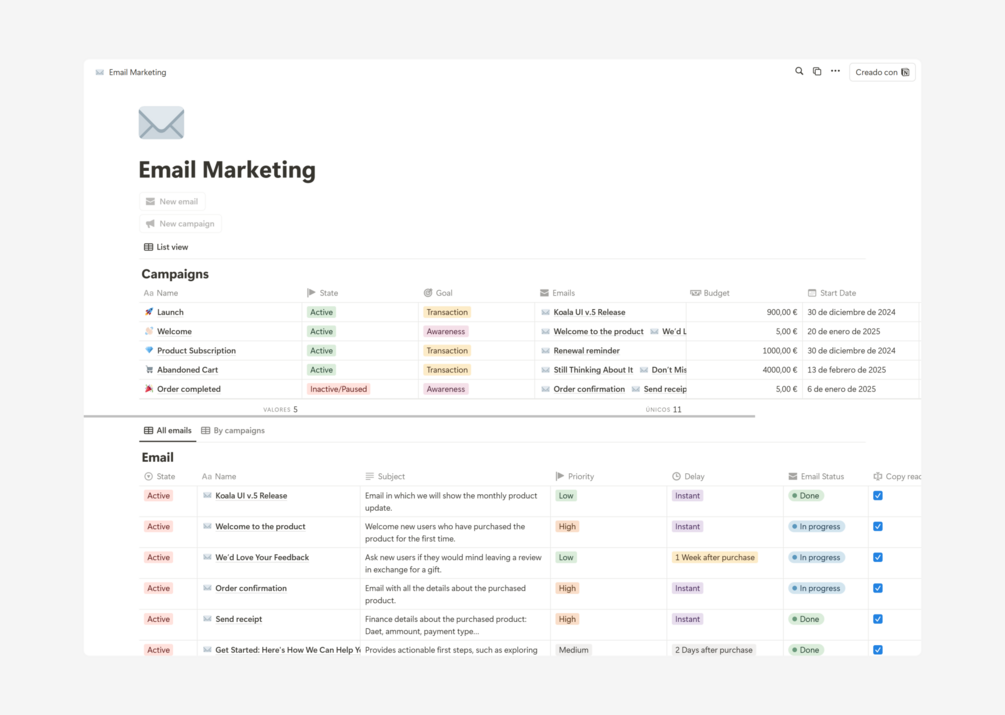Viewport: 1005px width, 715px height.
Task: Toggle Copy ready checkbox for Order confirmation
Action: tap(878, 588)
